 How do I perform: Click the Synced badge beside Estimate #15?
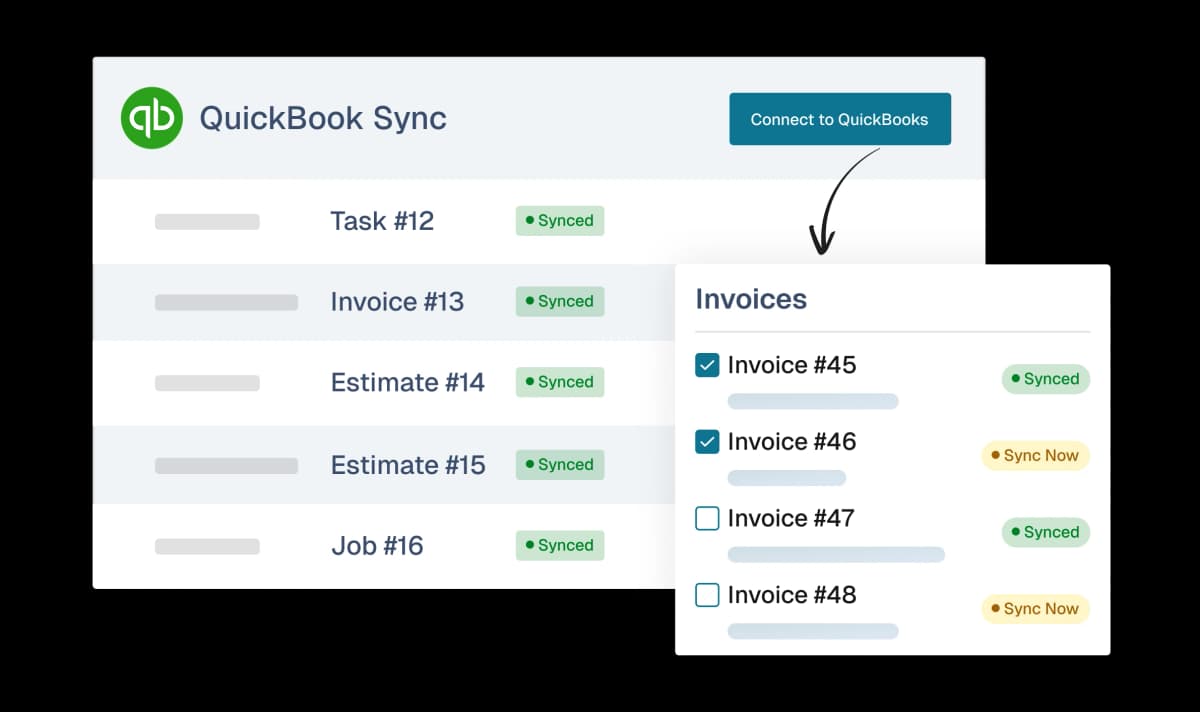tap(559, 464)
